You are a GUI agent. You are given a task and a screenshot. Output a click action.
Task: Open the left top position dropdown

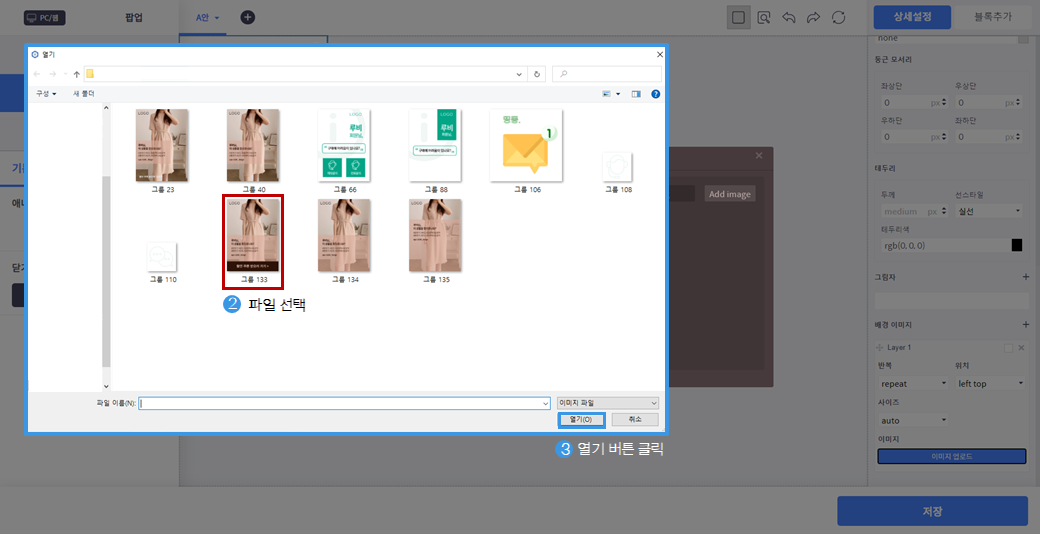click(x=989, y=383)
